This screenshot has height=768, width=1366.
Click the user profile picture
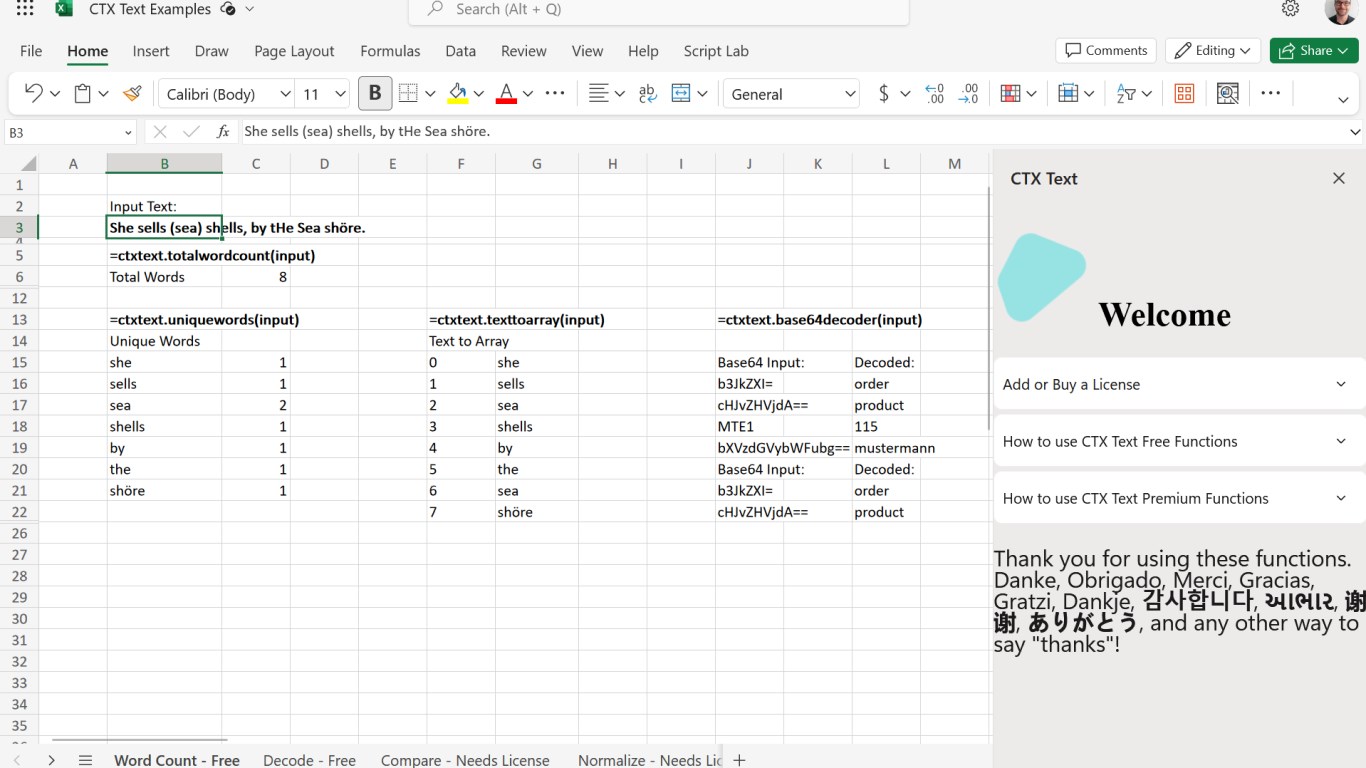[x=1341, y=10]
